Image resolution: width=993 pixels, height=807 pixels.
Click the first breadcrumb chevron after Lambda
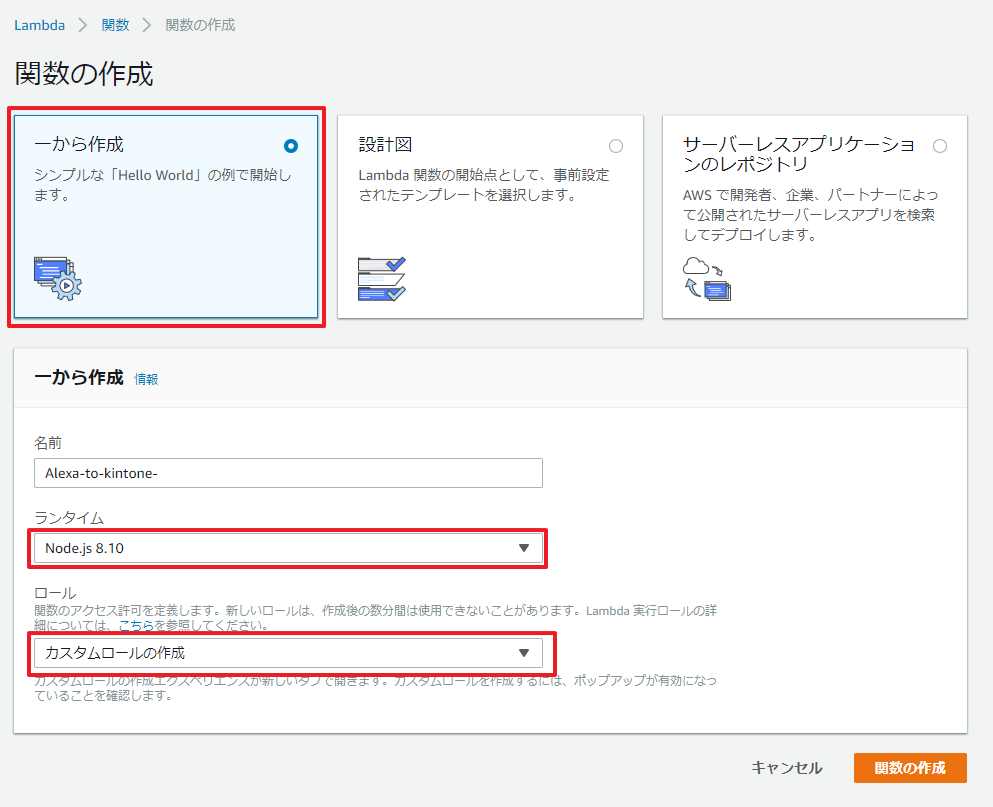(82, 25)
